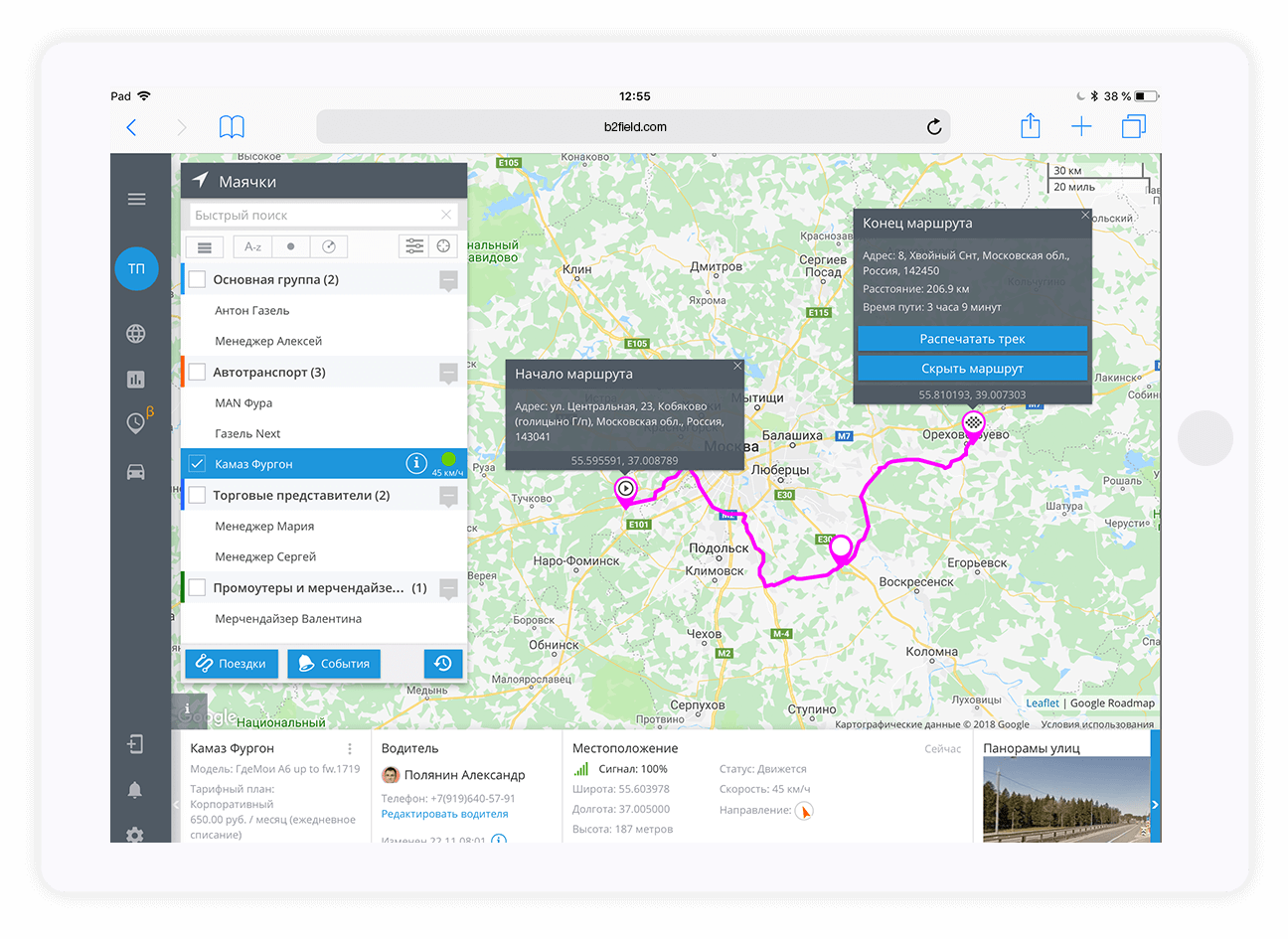Close the Начало маршрута popup
This screenshot has height=939, width=1288.
737,366
